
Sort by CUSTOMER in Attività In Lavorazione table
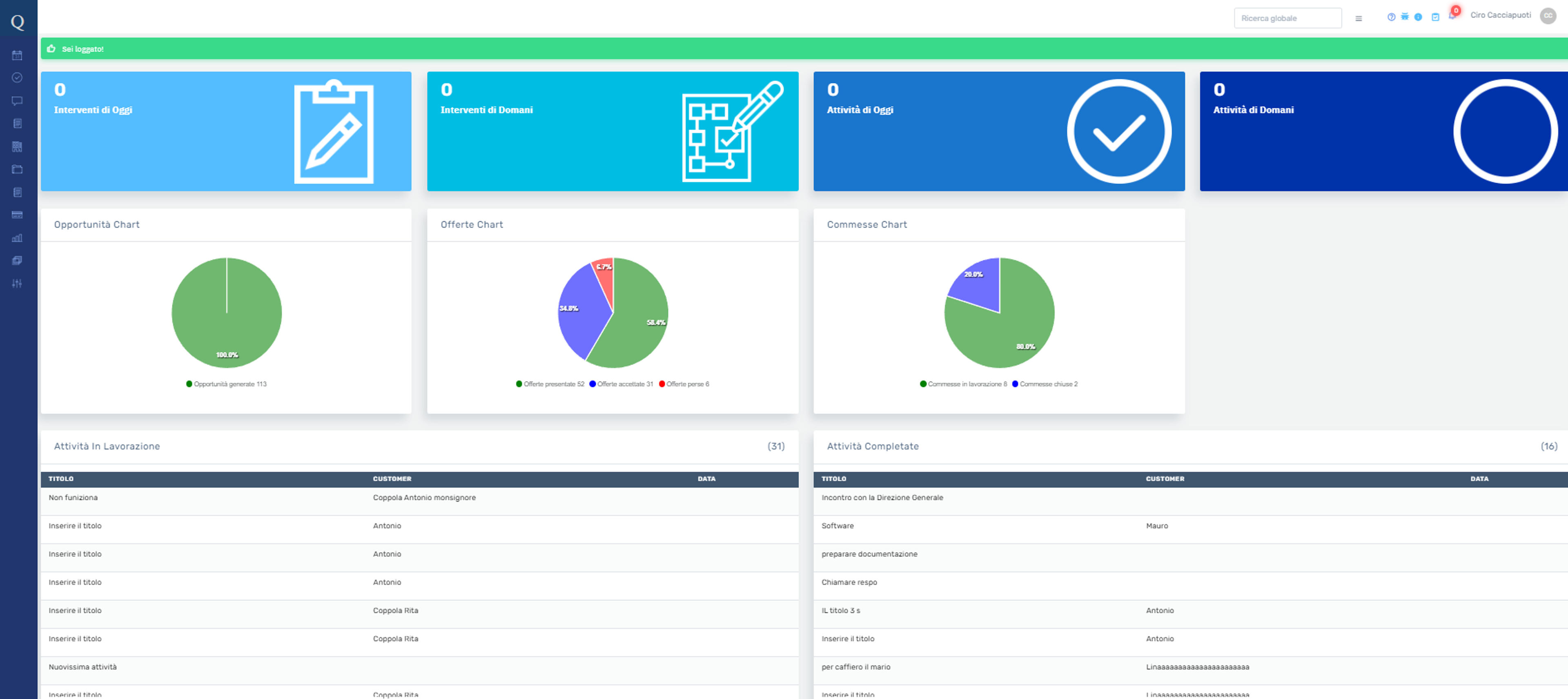pos(392,479)
